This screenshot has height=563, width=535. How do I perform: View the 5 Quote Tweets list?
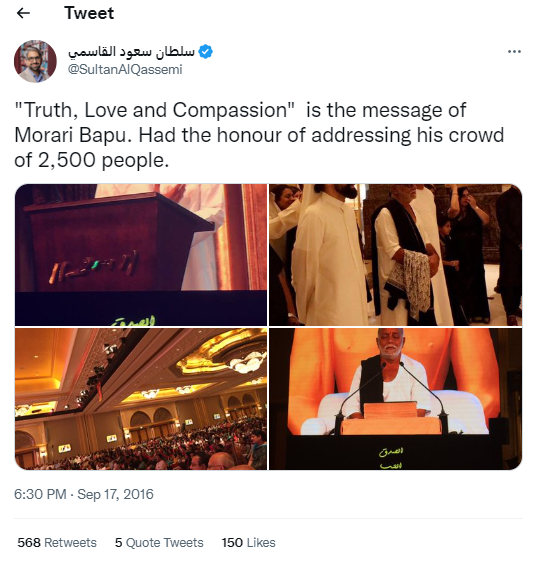(159, 543)
